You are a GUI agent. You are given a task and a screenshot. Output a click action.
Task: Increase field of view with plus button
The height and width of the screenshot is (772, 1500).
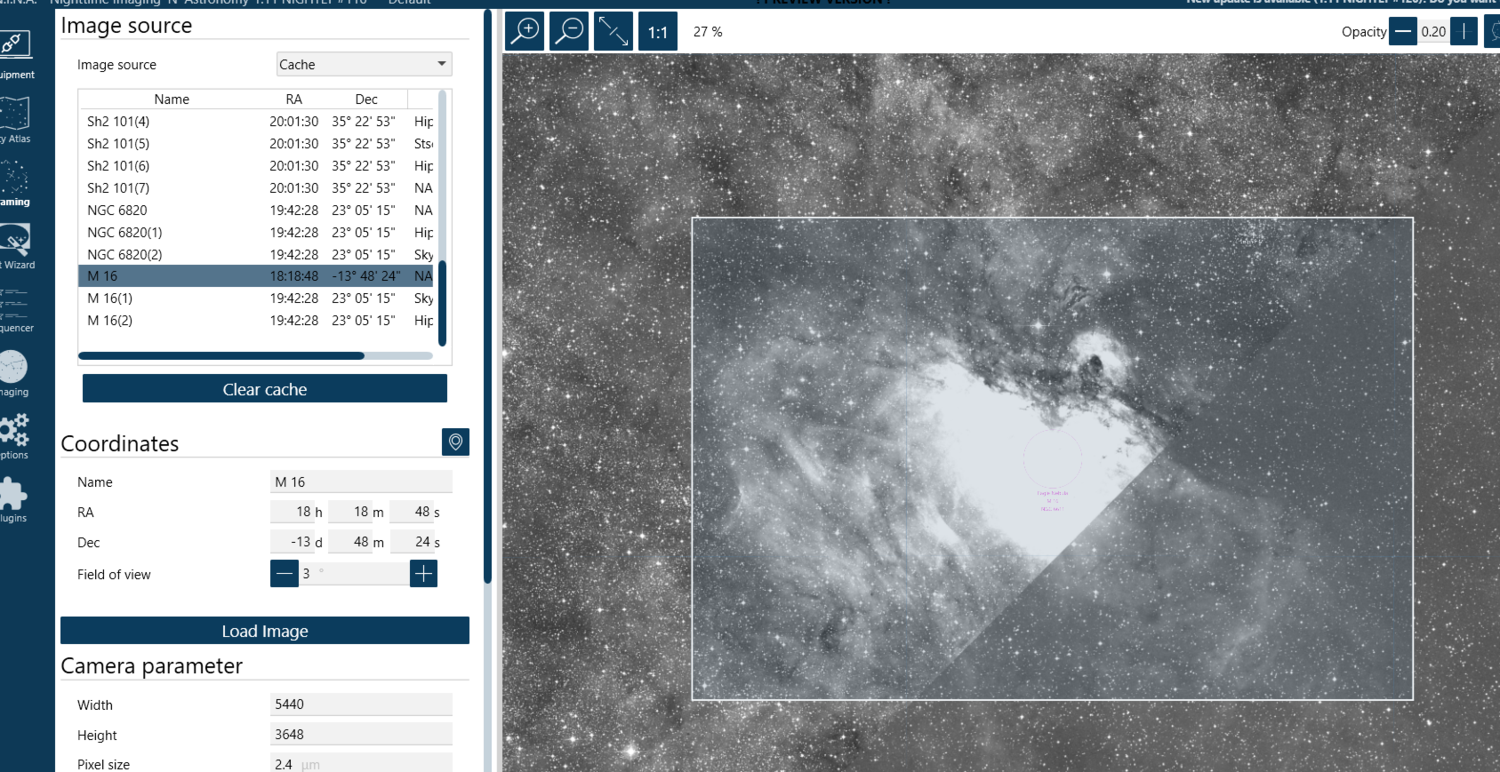[x=423, y=573]
